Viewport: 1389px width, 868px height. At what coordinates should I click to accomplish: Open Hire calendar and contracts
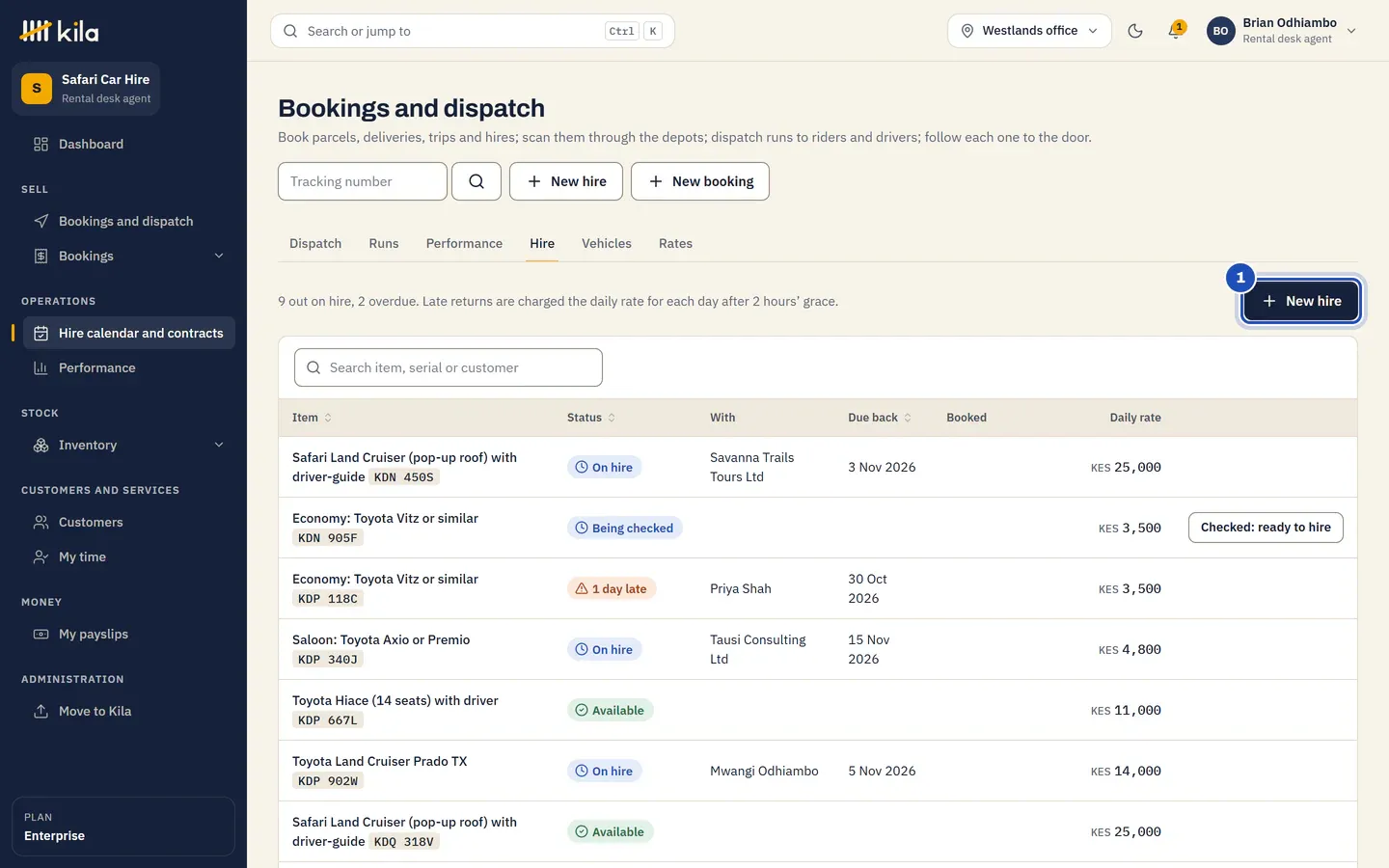click(x=129, y=333)
